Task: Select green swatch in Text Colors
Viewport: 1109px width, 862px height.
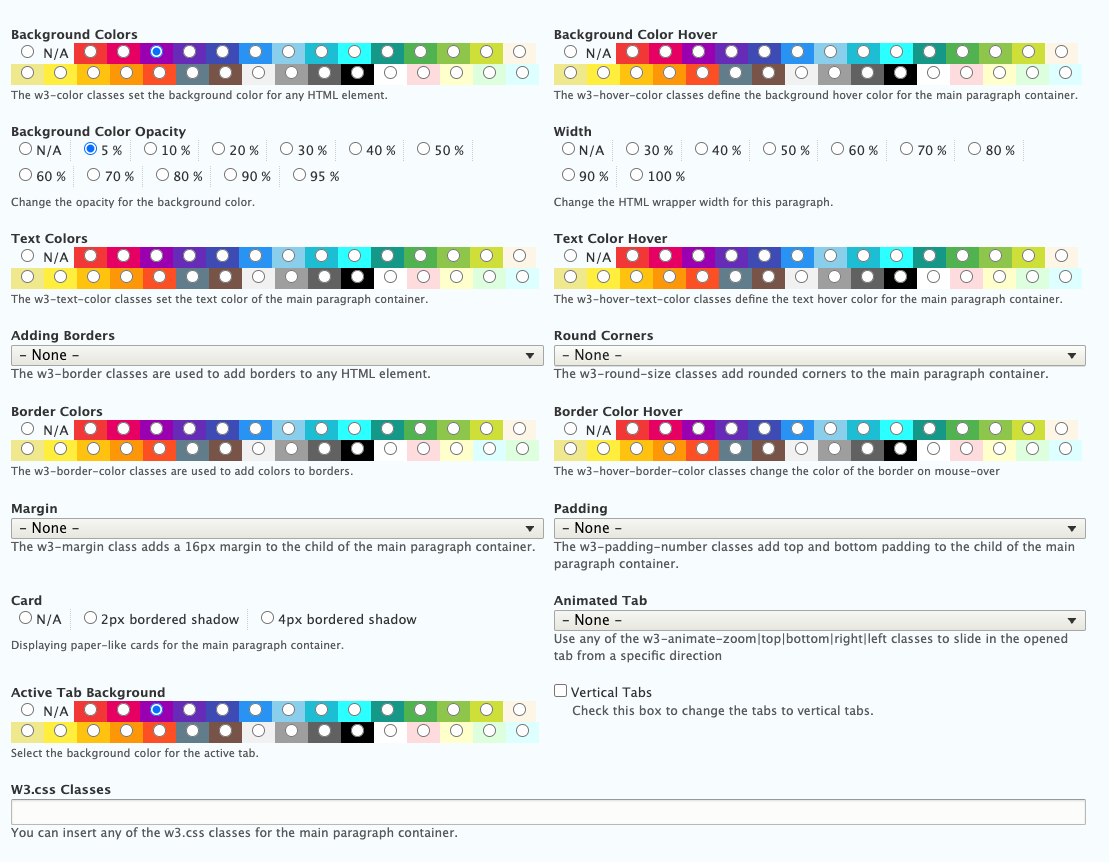Action: point(421,255)
